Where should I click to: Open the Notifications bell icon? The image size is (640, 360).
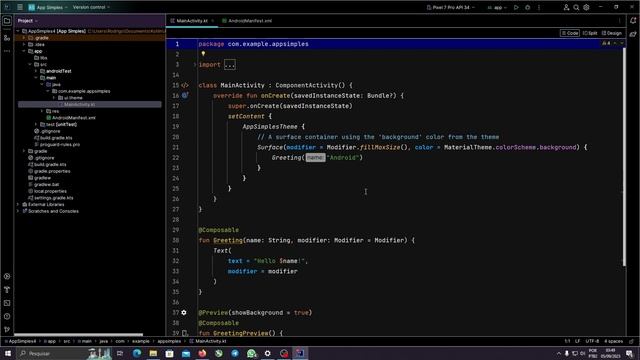pos(633,20)
